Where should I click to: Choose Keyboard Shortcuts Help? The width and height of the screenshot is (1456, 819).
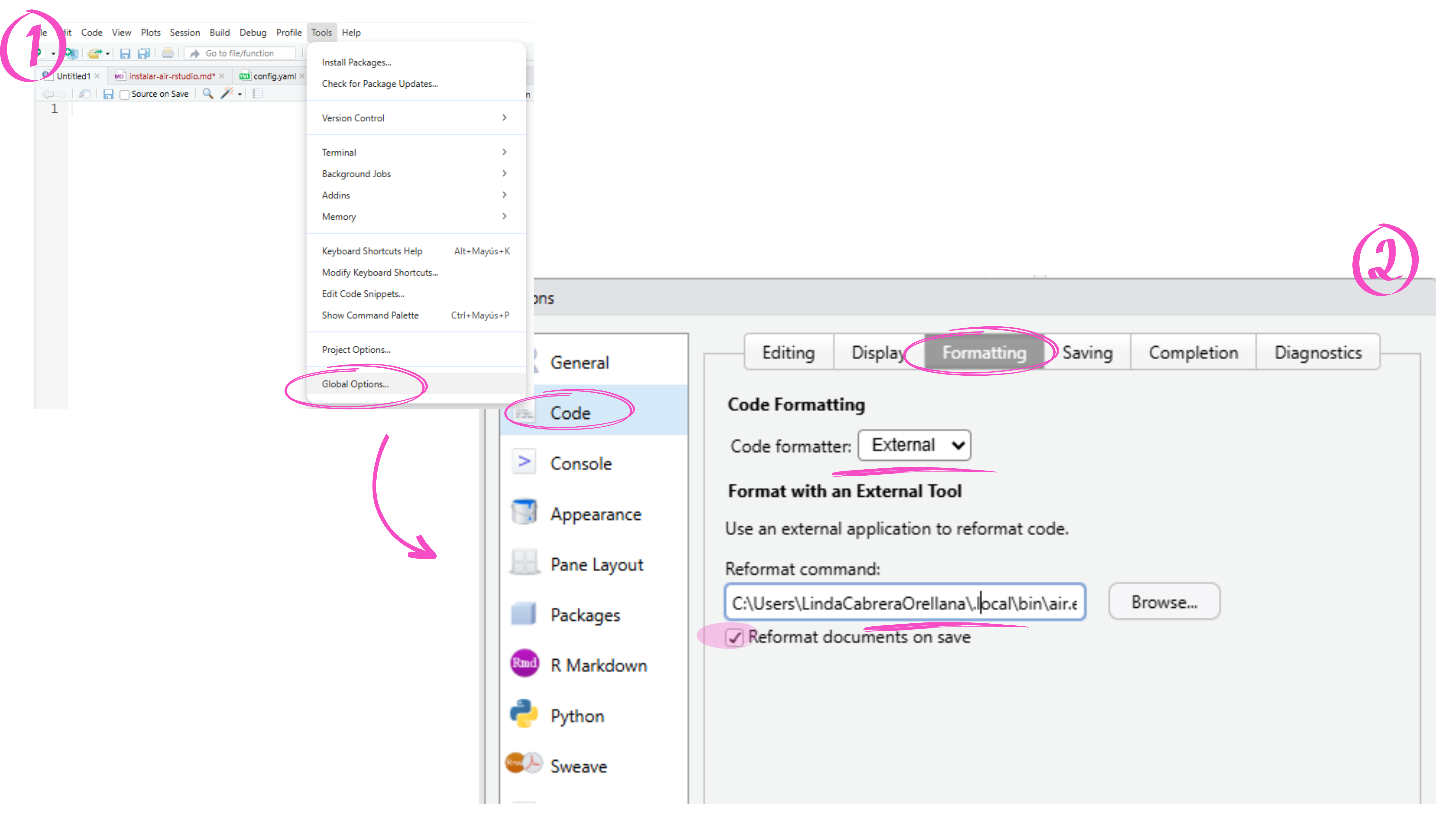416,251
